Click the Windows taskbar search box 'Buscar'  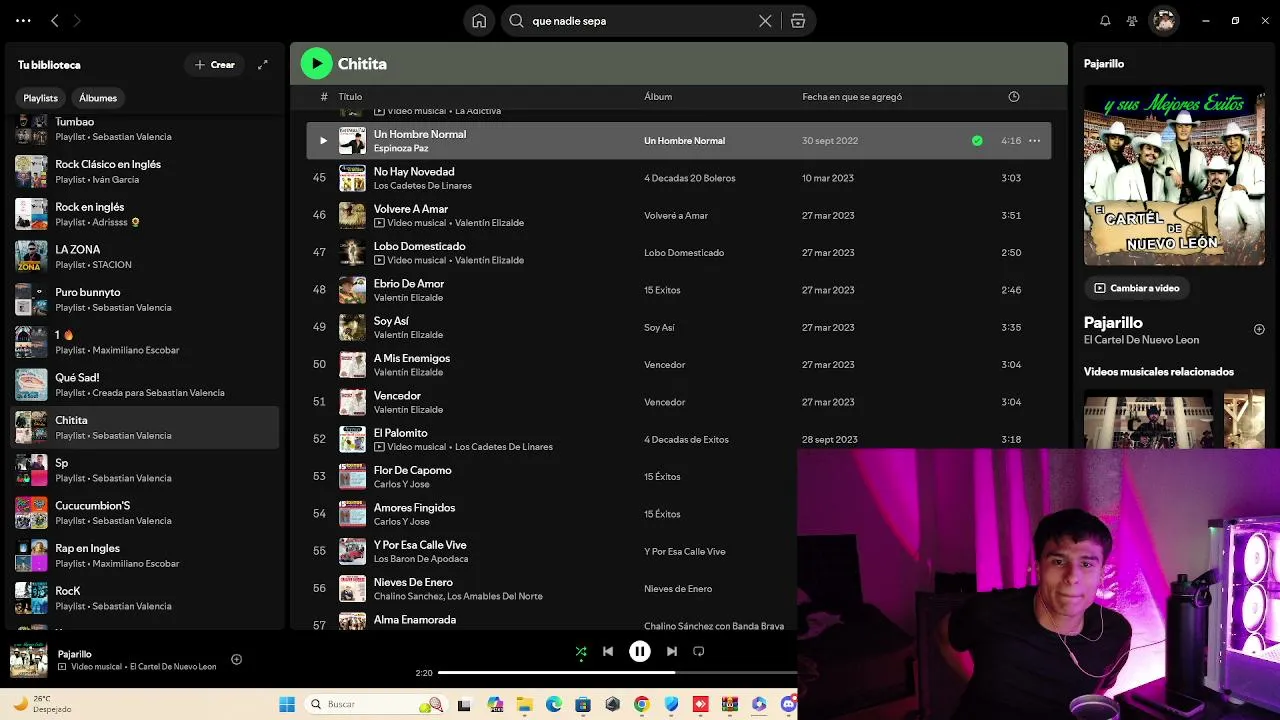click(x=375, y=704)
